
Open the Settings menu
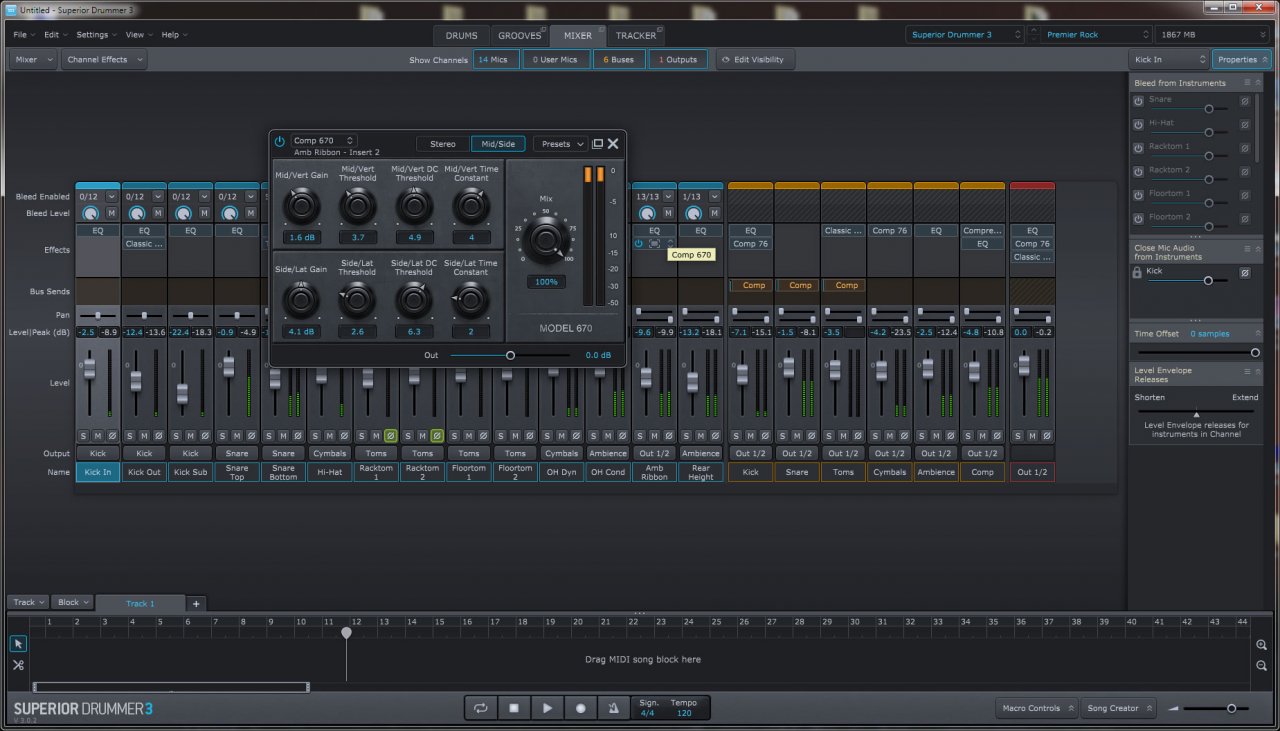tap(96, 34)
